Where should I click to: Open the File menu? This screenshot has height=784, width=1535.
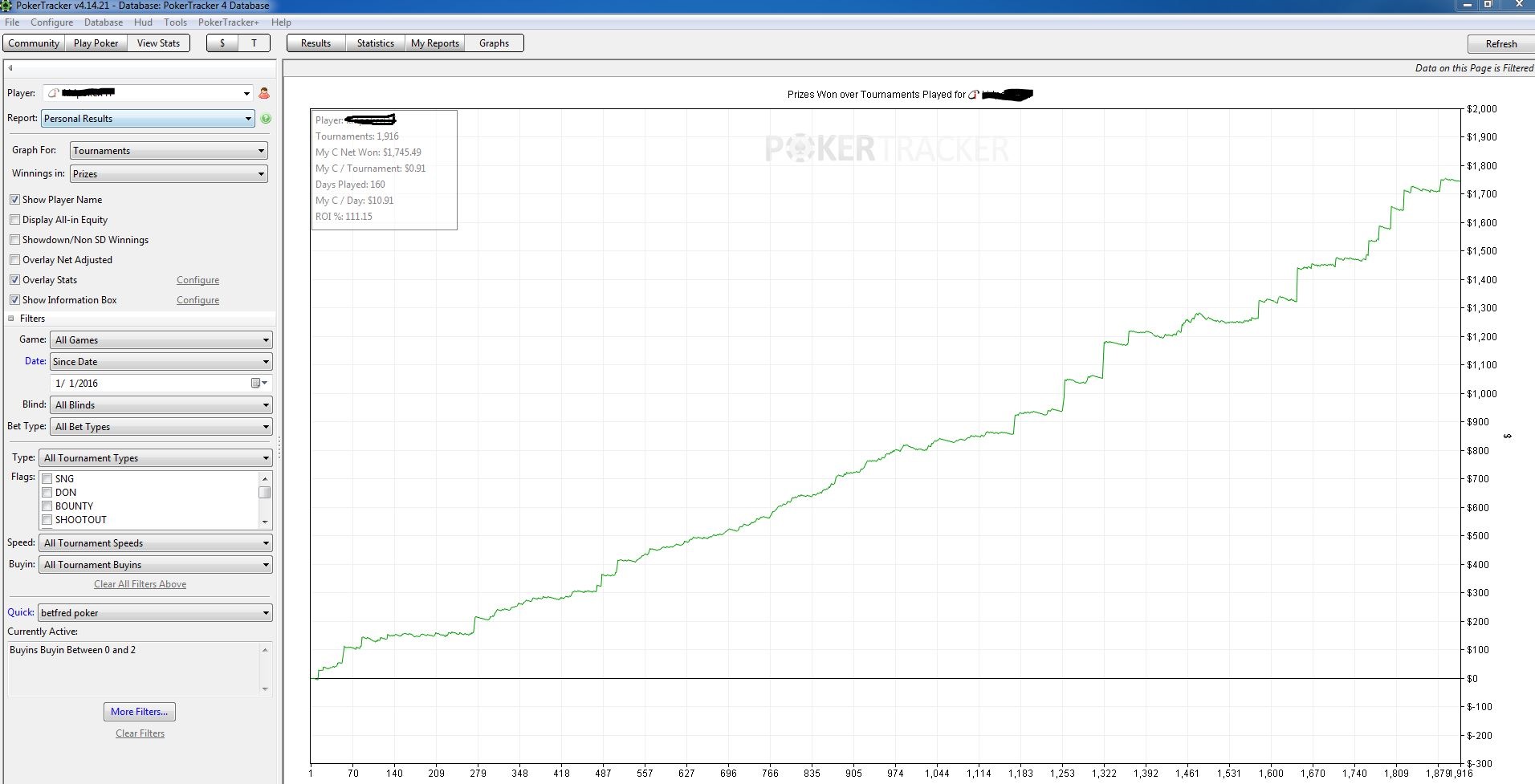coord(12,22)
